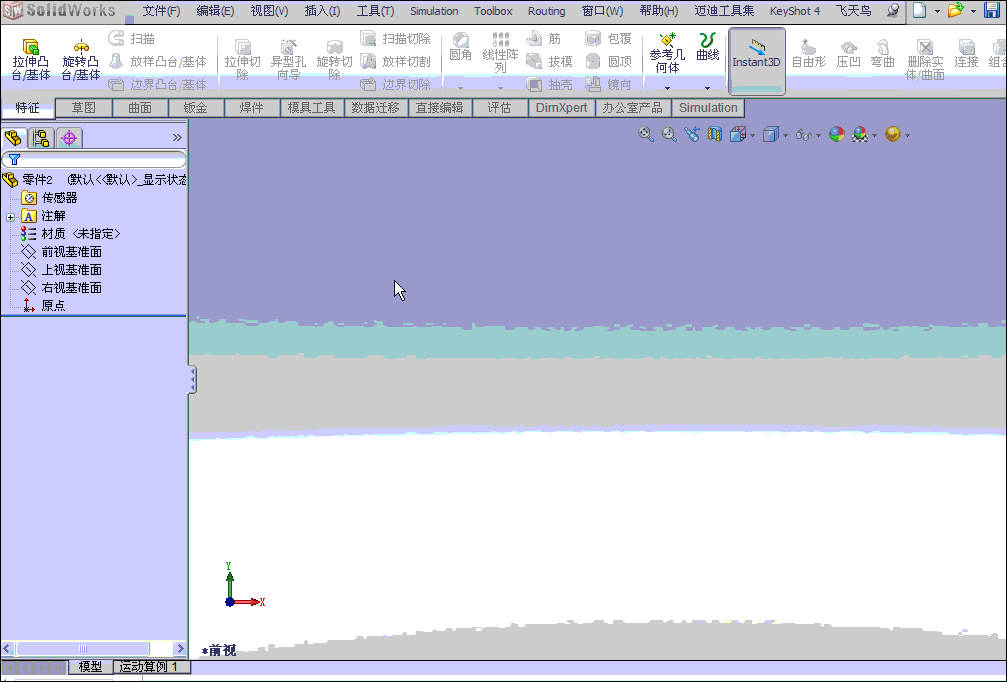
Task: Switch to FeatureManager design tree tab
Action: pyautogui.click(x=13, y=137)
